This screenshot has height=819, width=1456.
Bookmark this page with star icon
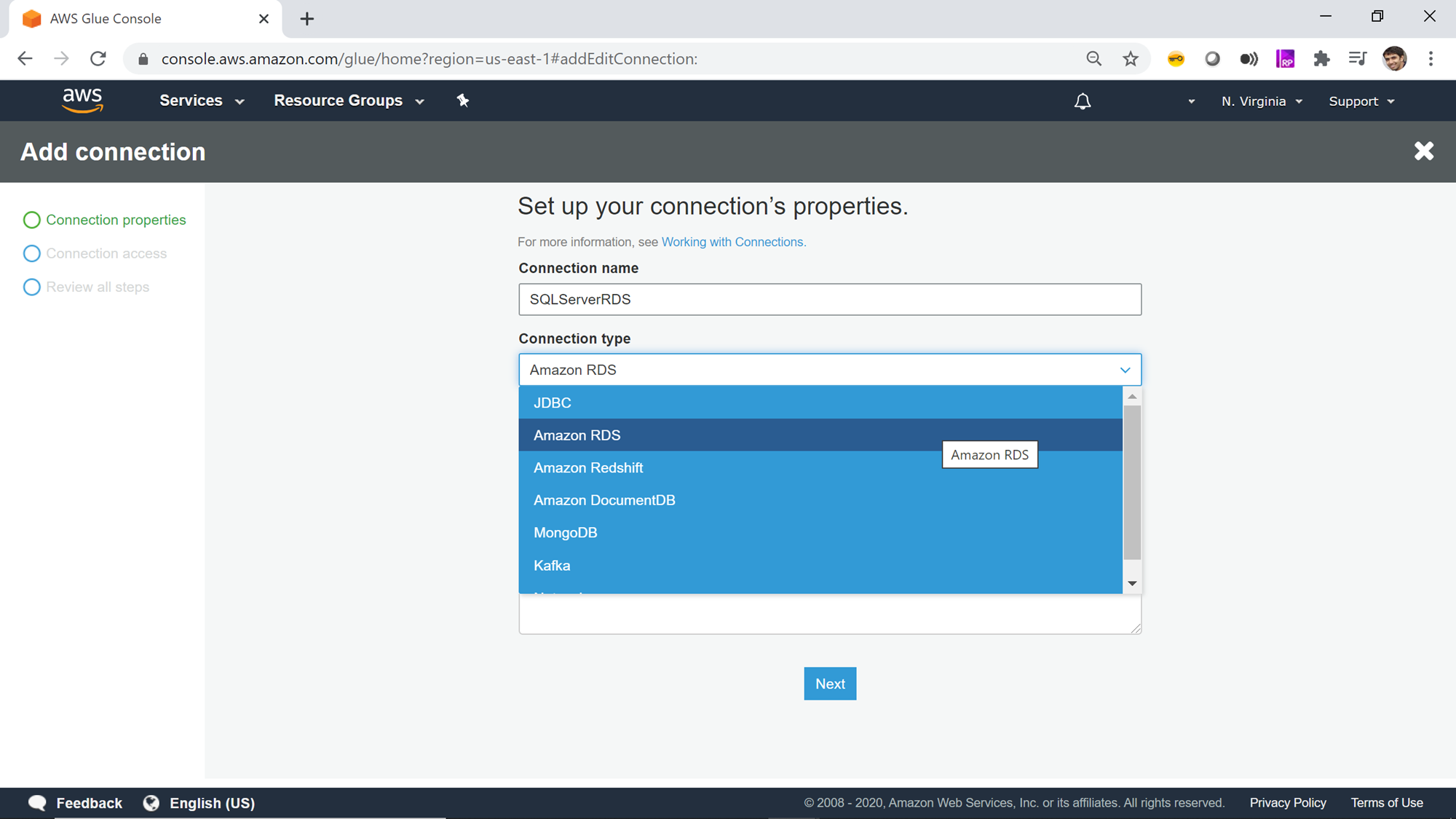(x=1131, y=59)
